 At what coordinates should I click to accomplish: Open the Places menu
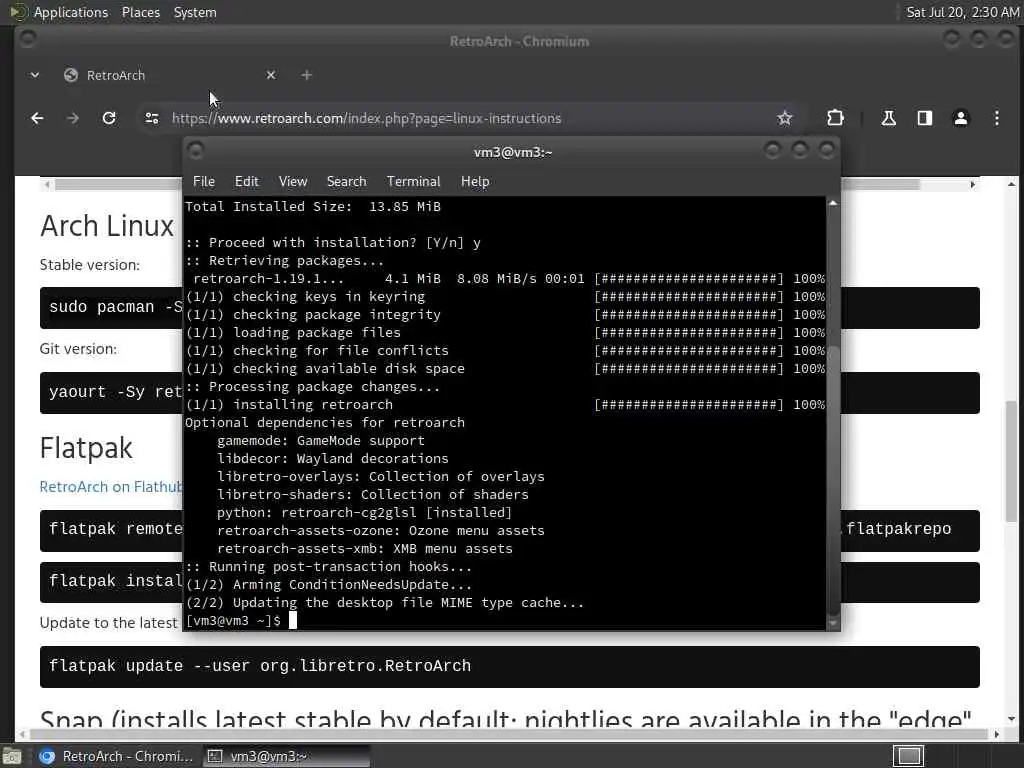click(x=141, y=12)
